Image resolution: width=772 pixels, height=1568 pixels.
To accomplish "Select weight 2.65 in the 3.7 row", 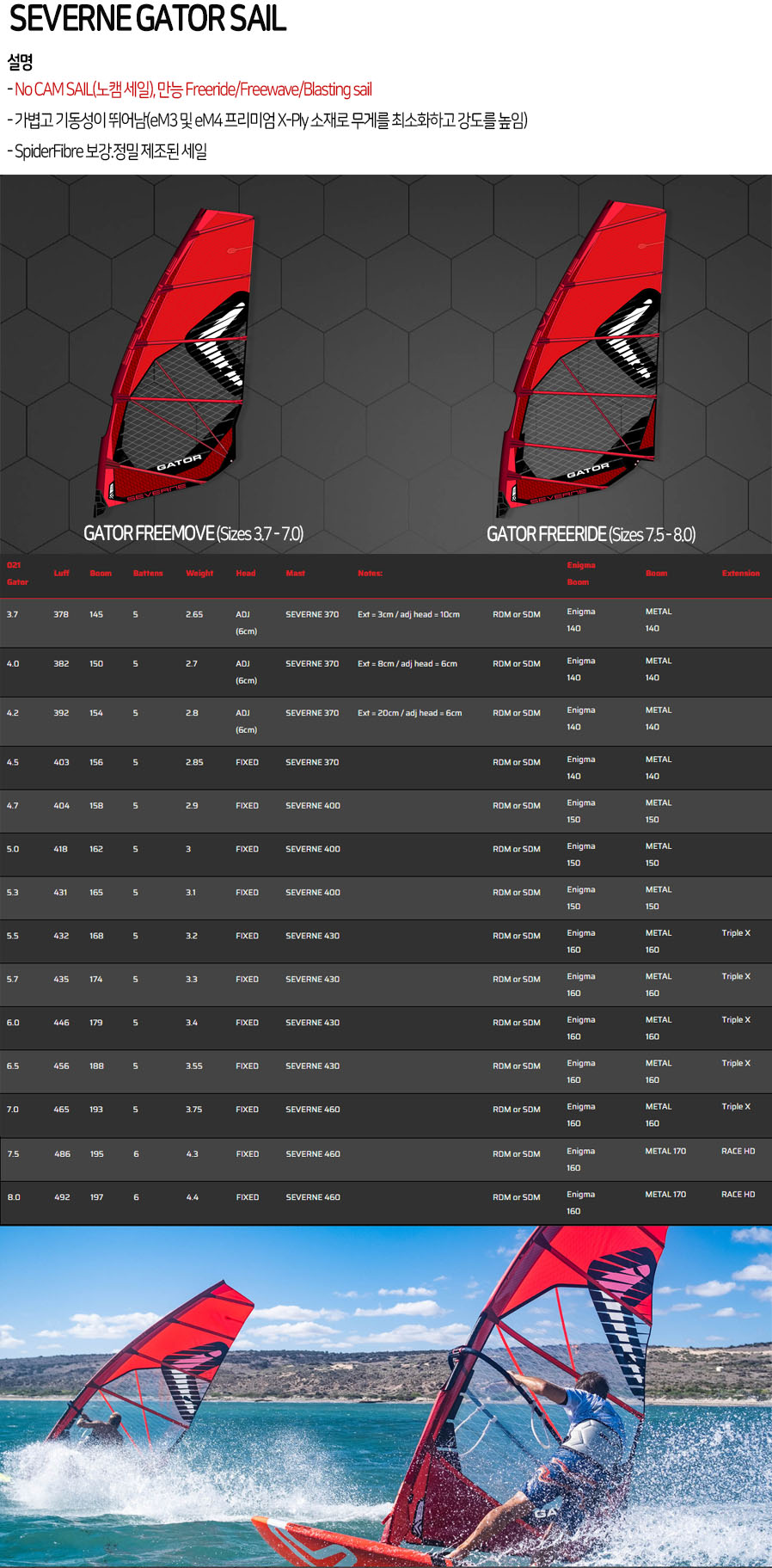I will click(194, 614).
